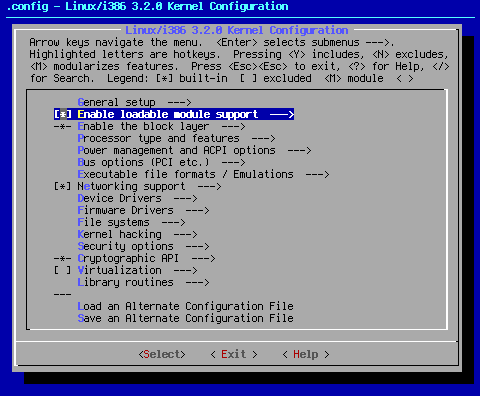Click Save an Alternate Configuration File
This screenshot has height=396, width=480.
coord(185,318)
